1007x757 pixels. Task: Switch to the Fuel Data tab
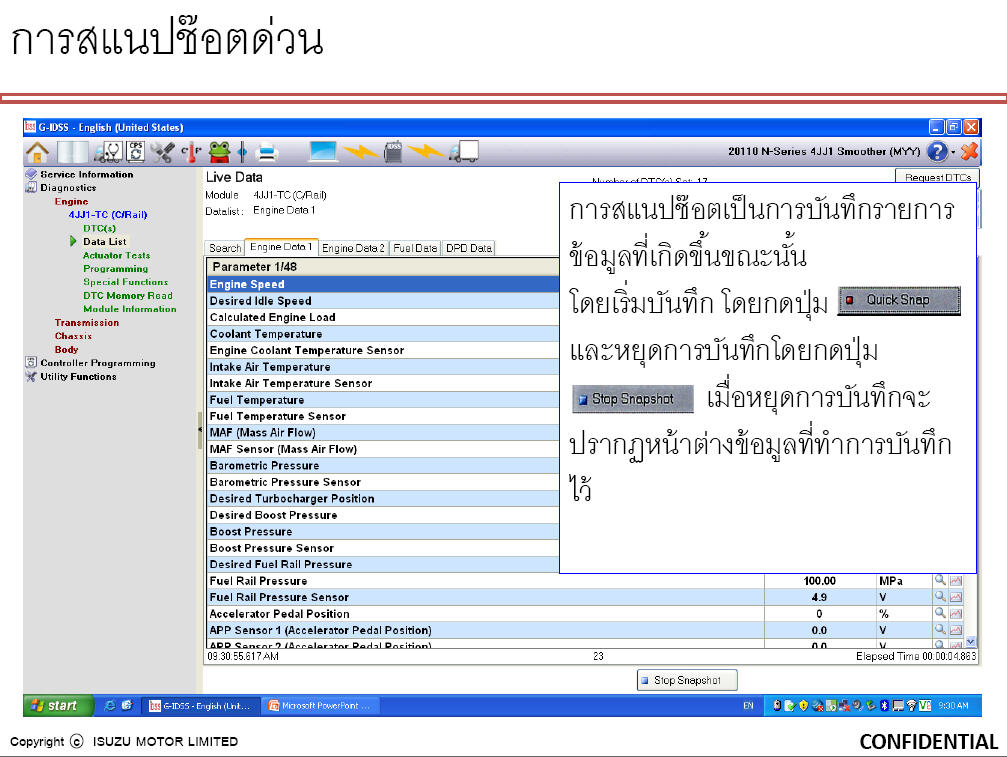tap(415, 248)
